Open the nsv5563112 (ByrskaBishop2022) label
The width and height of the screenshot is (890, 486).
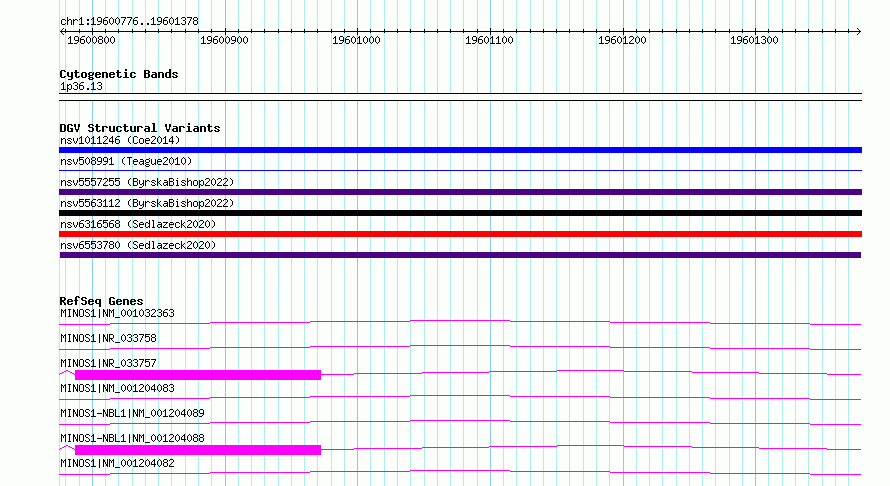(x=147, y=203)
